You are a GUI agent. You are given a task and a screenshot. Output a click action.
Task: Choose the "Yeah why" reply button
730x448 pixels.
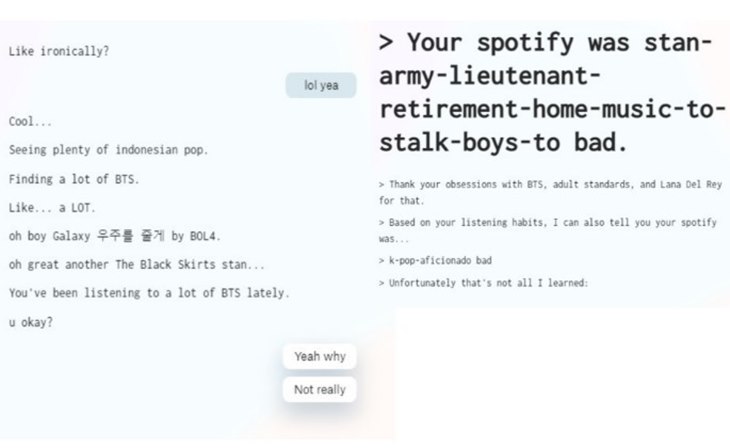pyautogui.click(x=319, y=357)
